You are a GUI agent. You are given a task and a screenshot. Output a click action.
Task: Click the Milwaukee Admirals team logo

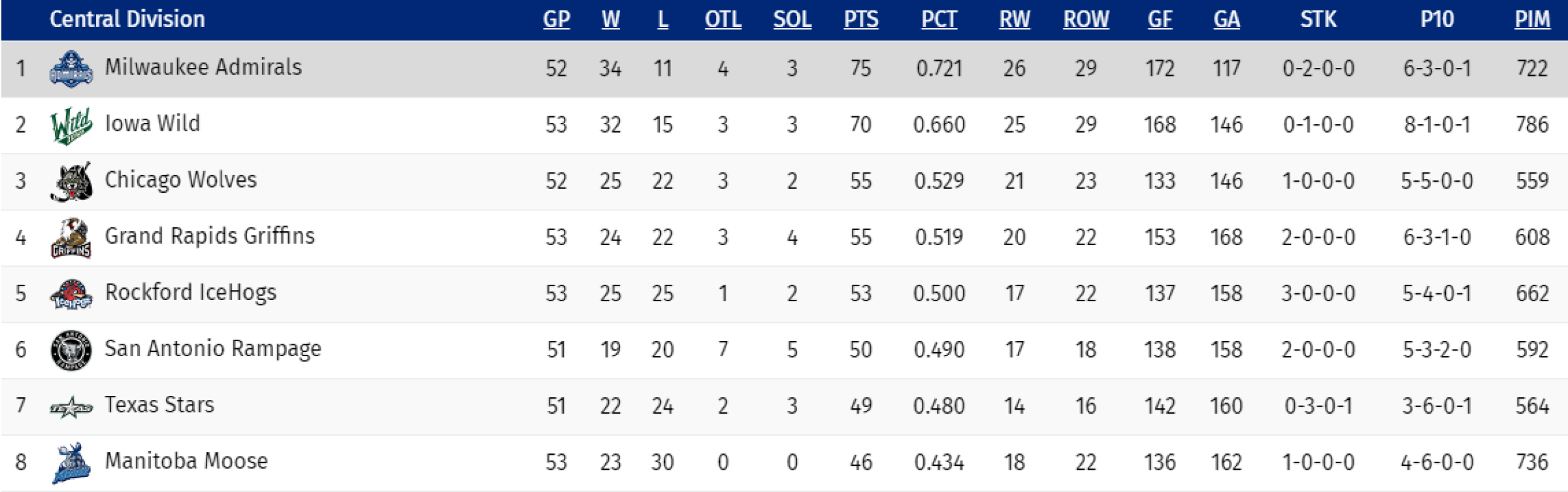click(x=71, y=69)
